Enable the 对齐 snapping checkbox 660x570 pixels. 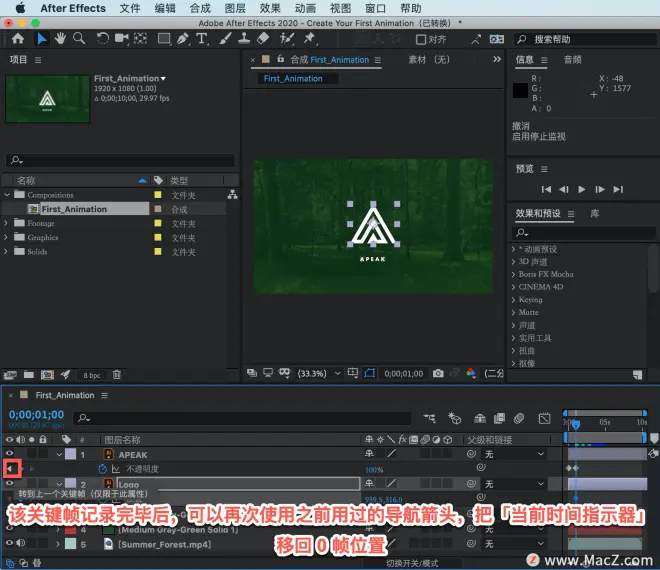click(x=420, y=40)
